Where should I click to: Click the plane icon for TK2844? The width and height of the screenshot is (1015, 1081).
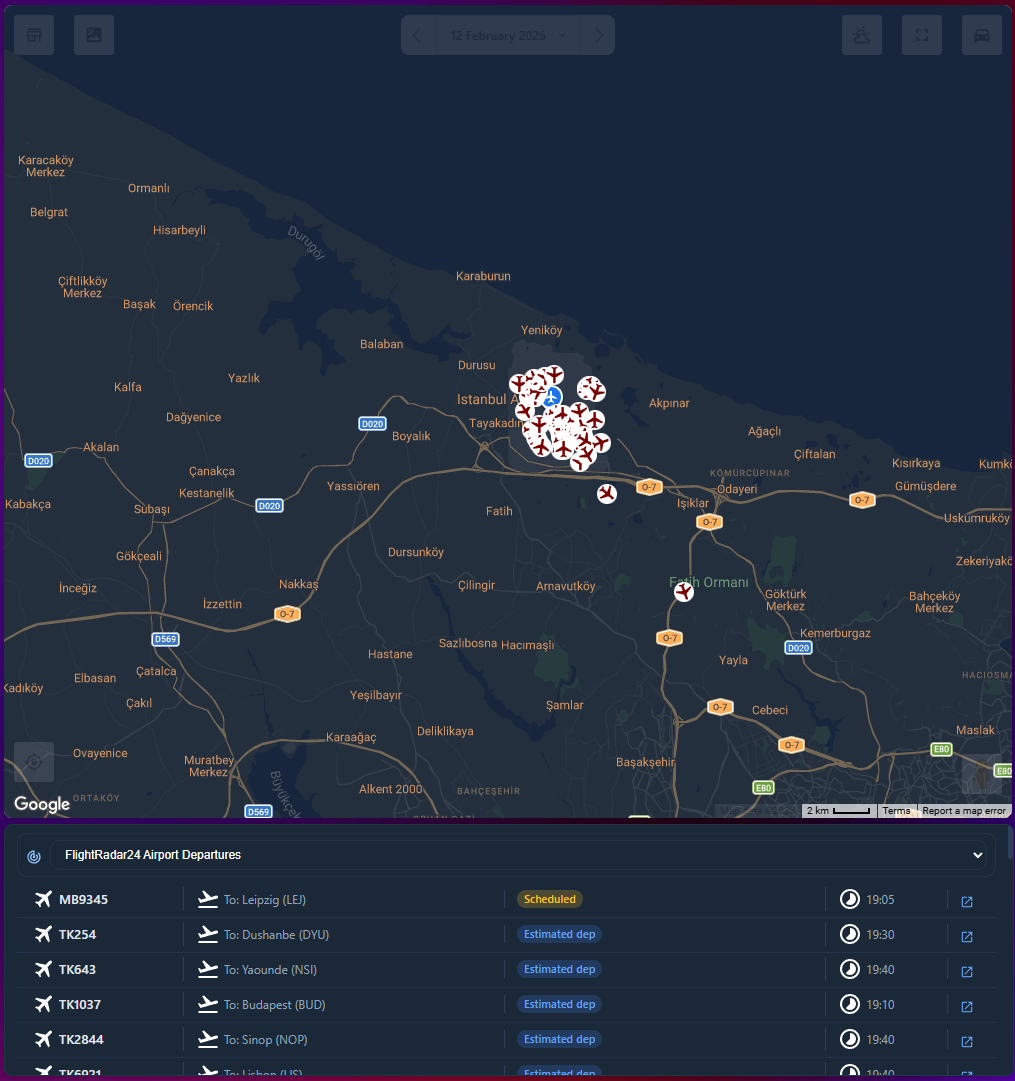point(43,1039)
